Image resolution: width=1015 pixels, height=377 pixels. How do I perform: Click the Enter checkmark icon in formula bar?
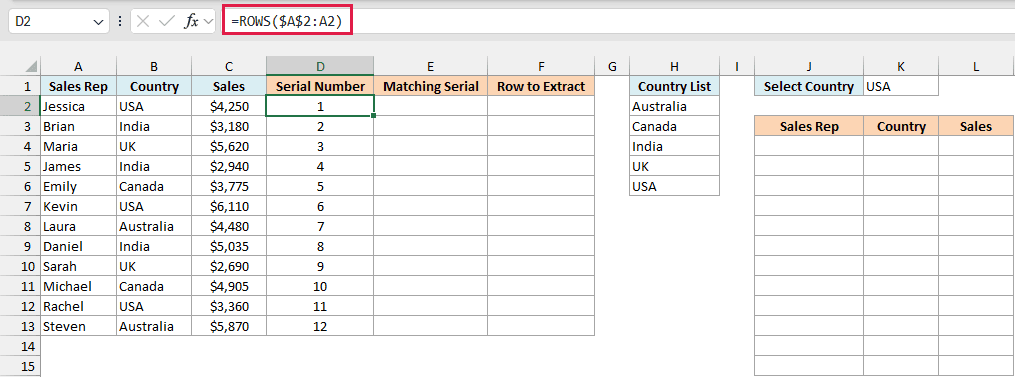coord(166,21)
